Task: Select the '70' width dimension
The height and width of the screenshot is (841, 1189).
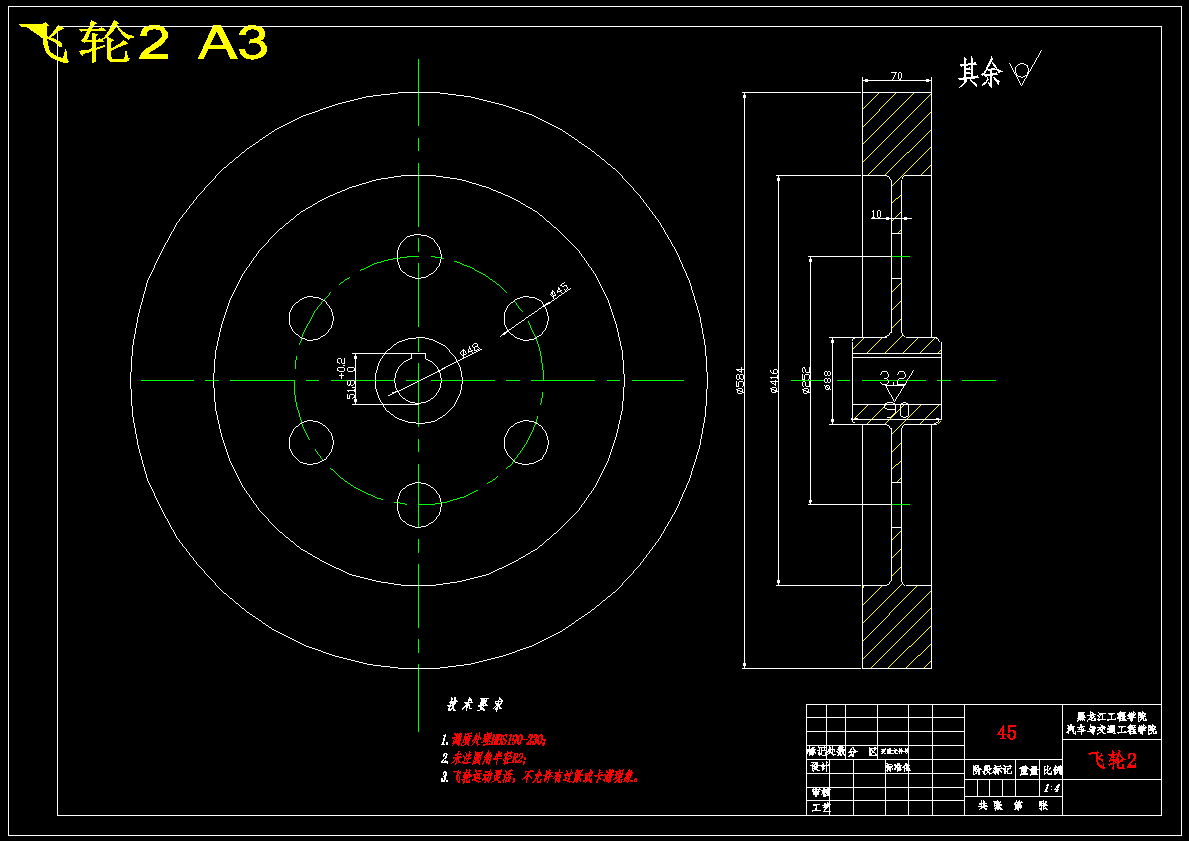Action: click(x=896, y=76)
